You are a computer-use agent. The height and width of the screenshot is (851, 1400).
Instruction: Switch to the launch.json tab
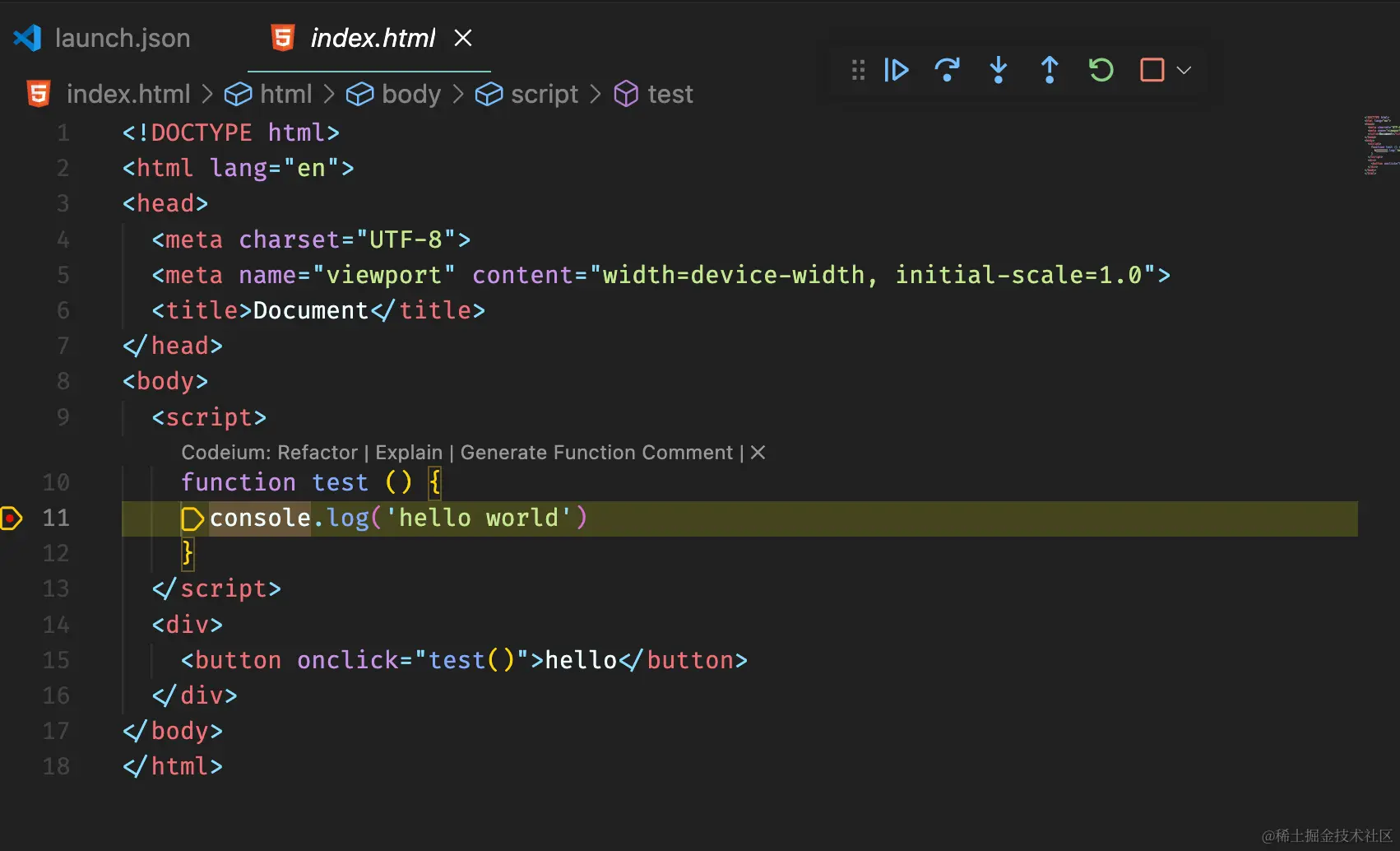[103, 38]
